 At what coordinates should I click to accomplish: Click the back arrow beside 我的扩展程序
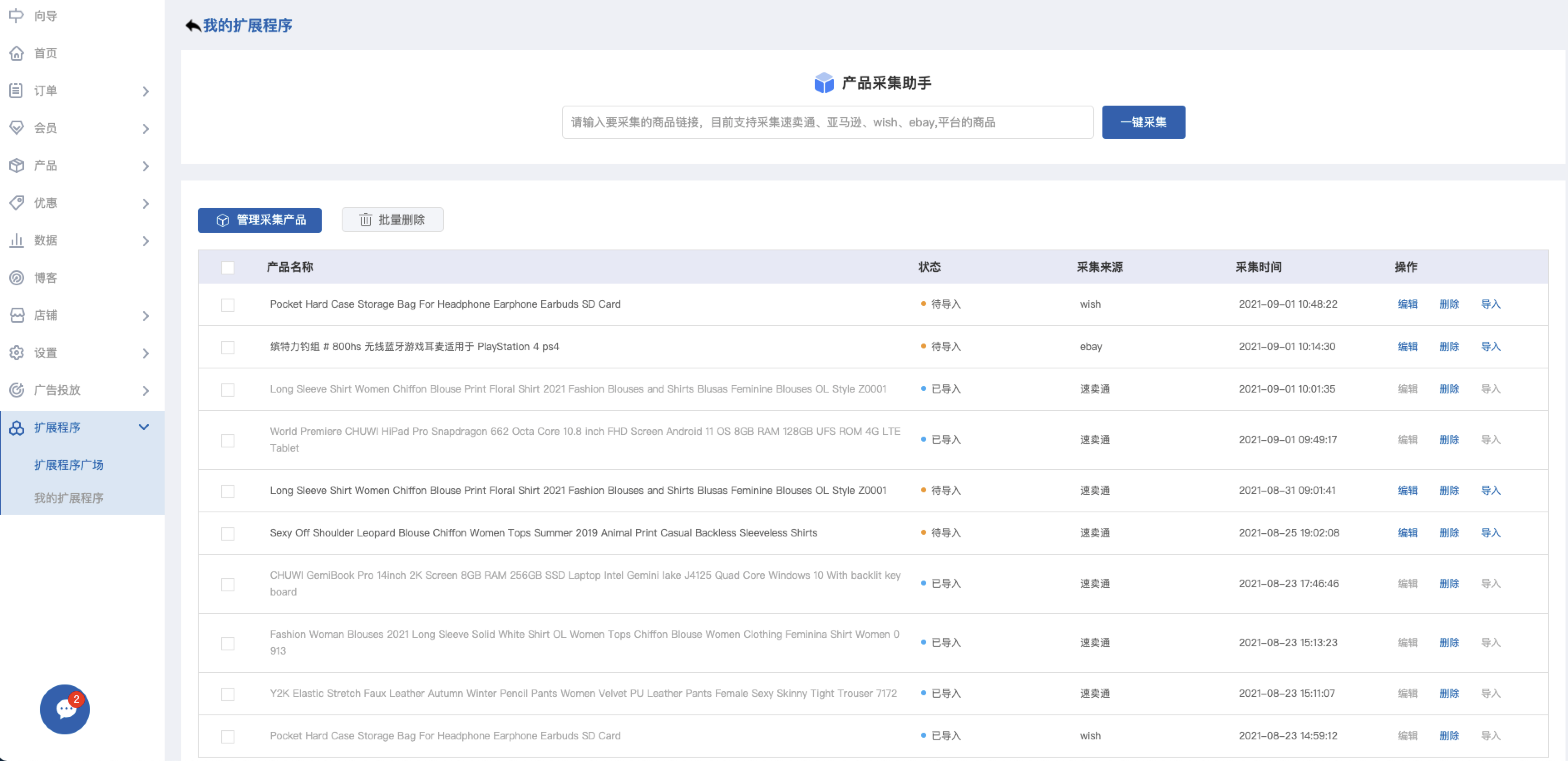193,25
